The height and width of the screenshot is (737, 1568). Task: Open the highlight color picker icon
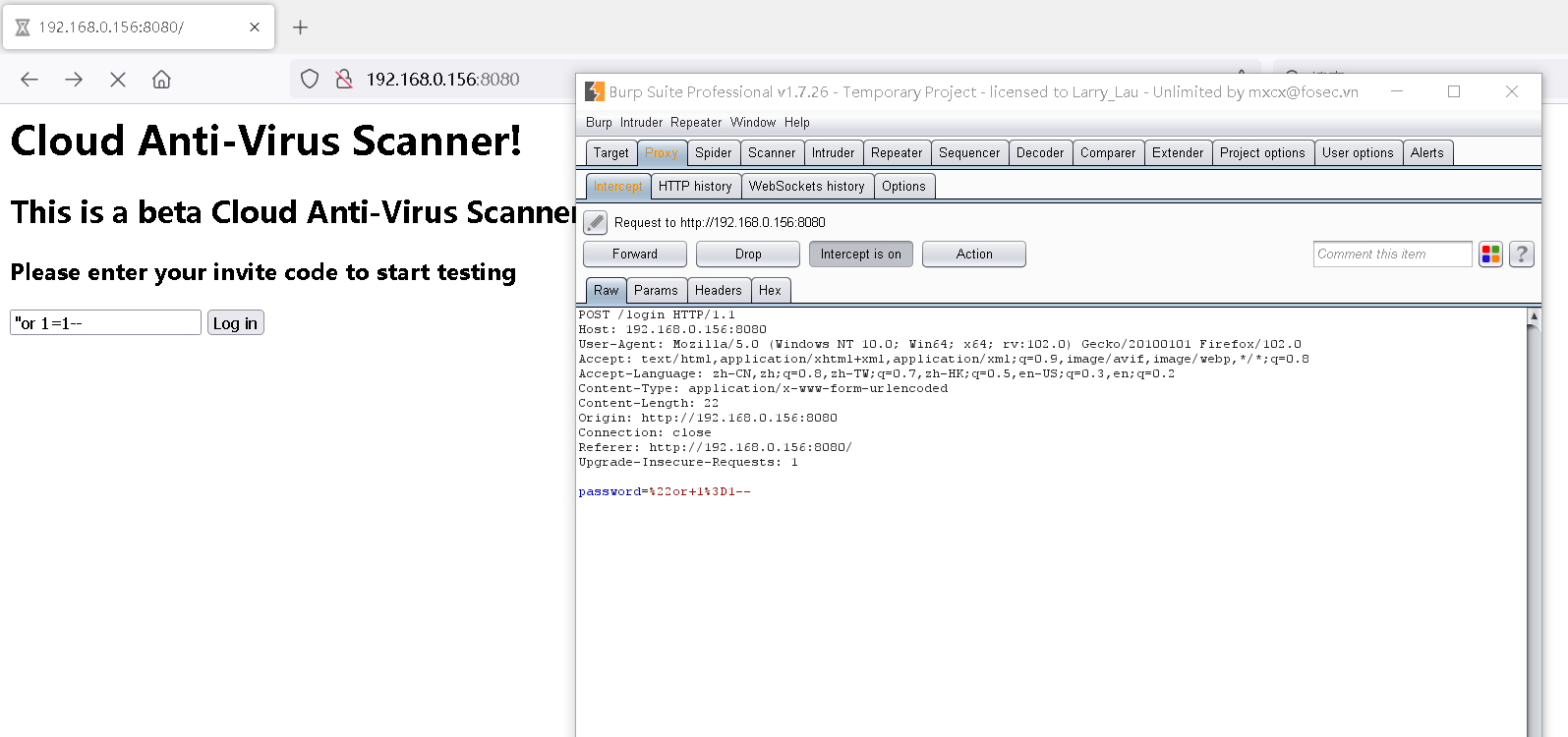(1490, 255)
